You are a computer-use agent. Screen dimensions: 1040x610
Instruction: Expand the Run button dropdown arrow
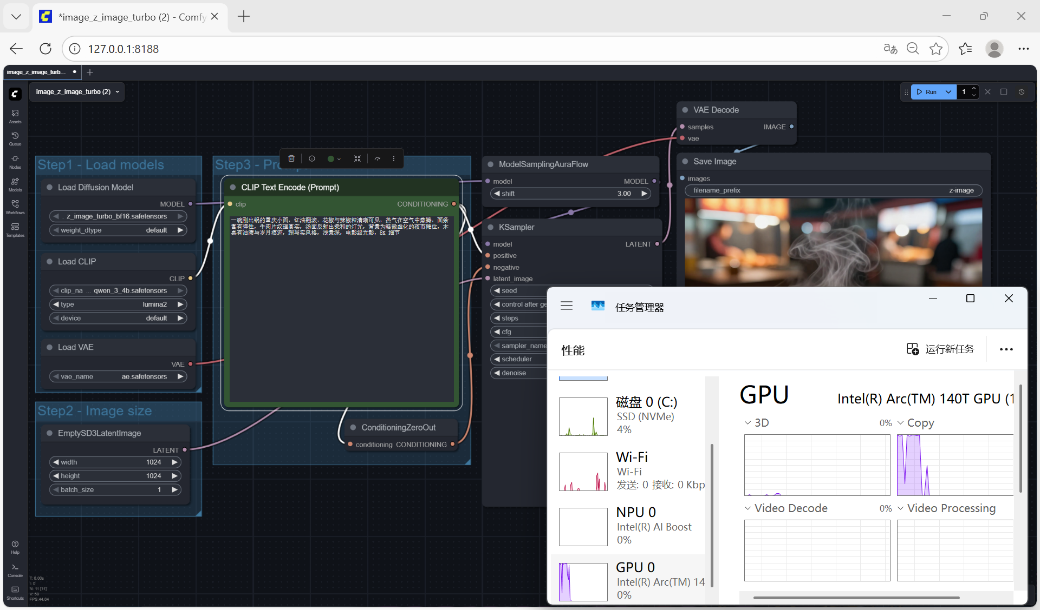coord(948,92)
